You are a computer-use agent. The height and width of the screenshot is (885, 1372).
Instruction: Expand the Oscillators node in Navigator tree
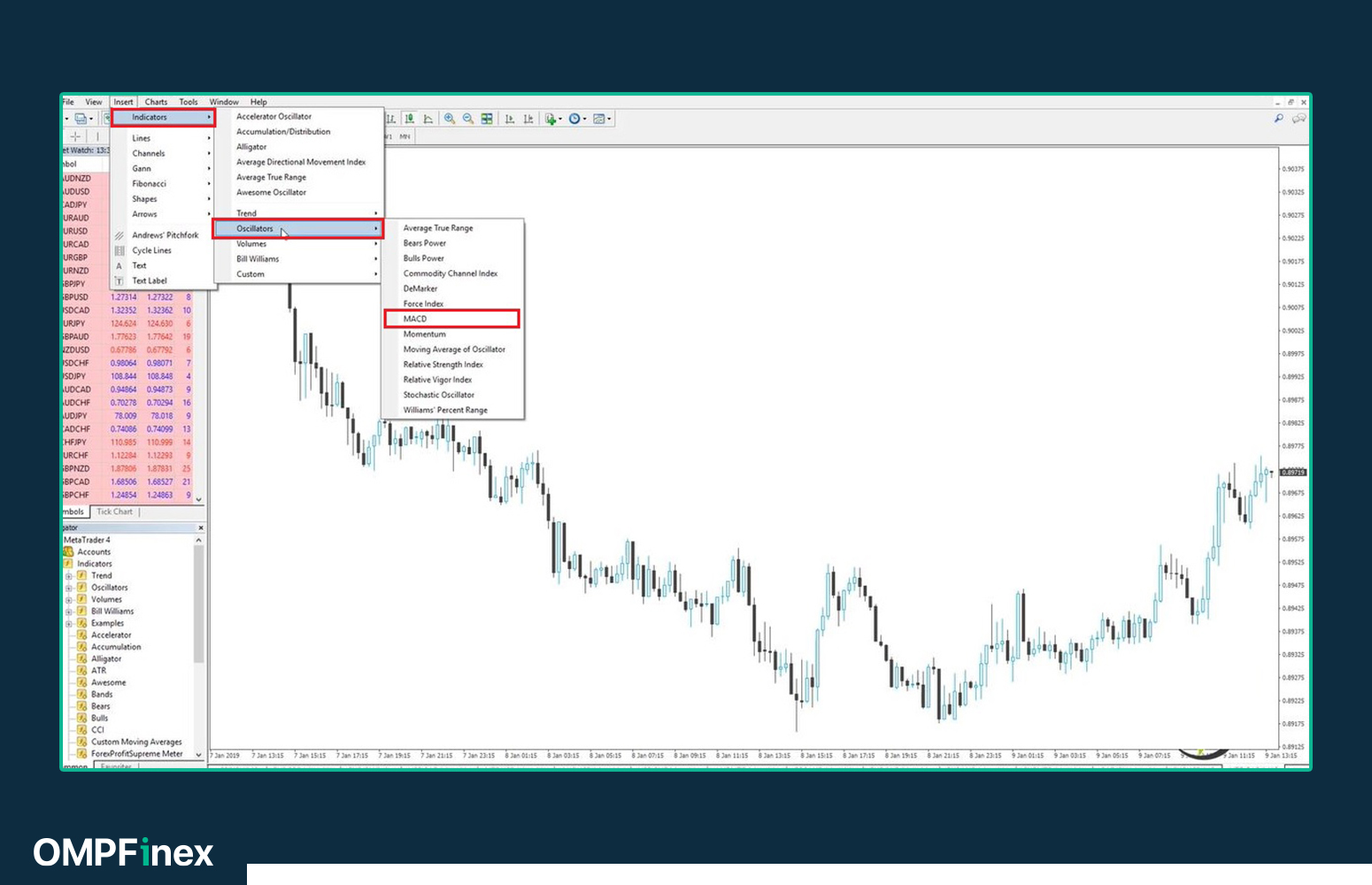click(68, 588)
